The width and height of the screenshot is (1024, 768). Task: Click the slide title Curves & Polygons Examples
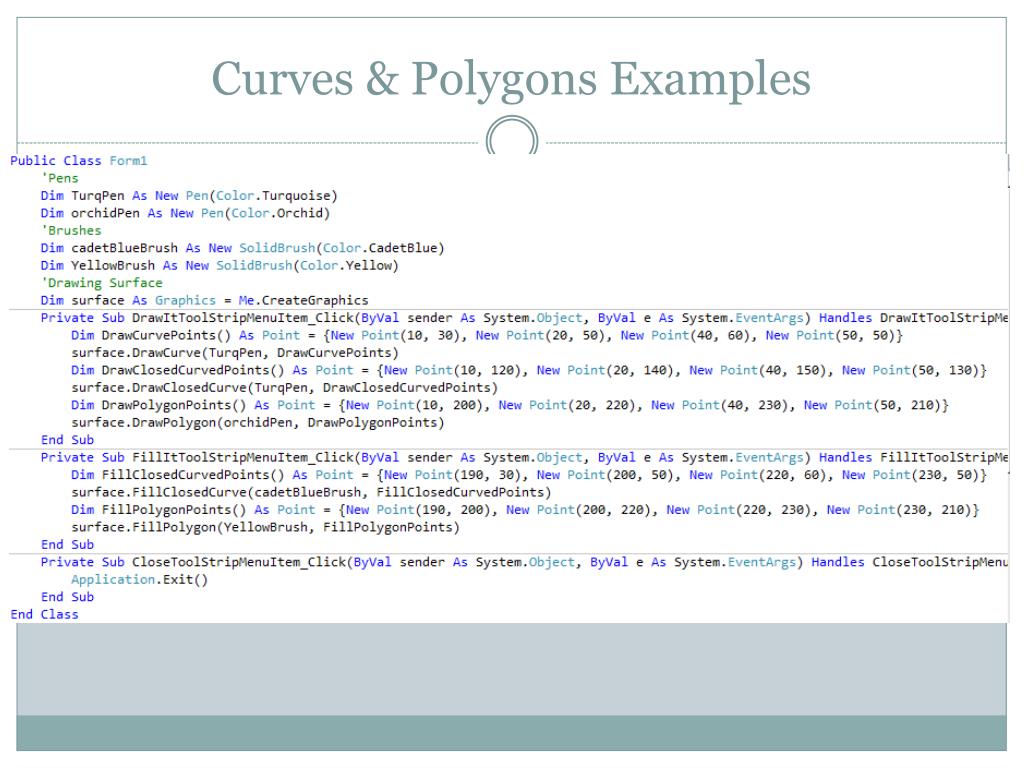(x=511, y=80)
